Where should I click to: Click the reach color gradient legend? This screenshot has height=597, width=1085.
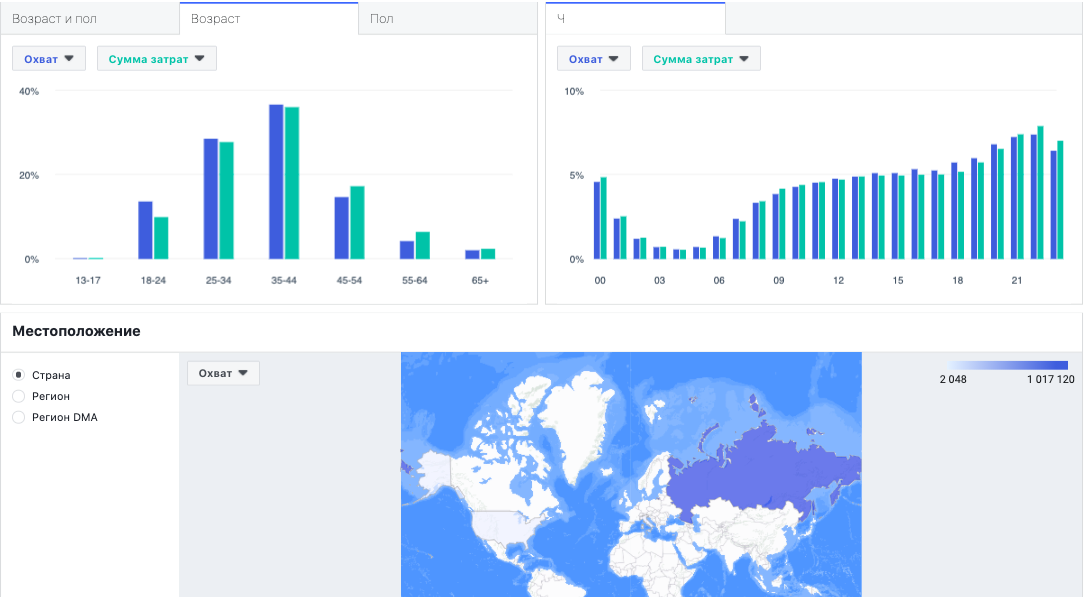click(1008, 365)
